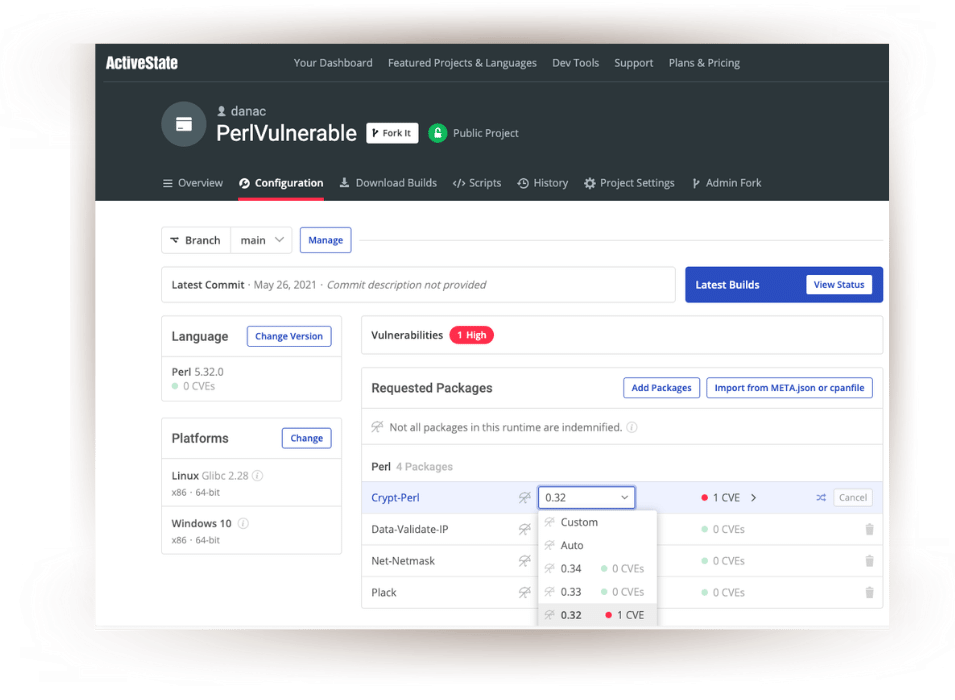
Task: Click the ActiveState logo
Action: pyautogui.click(x=141, y=63)
